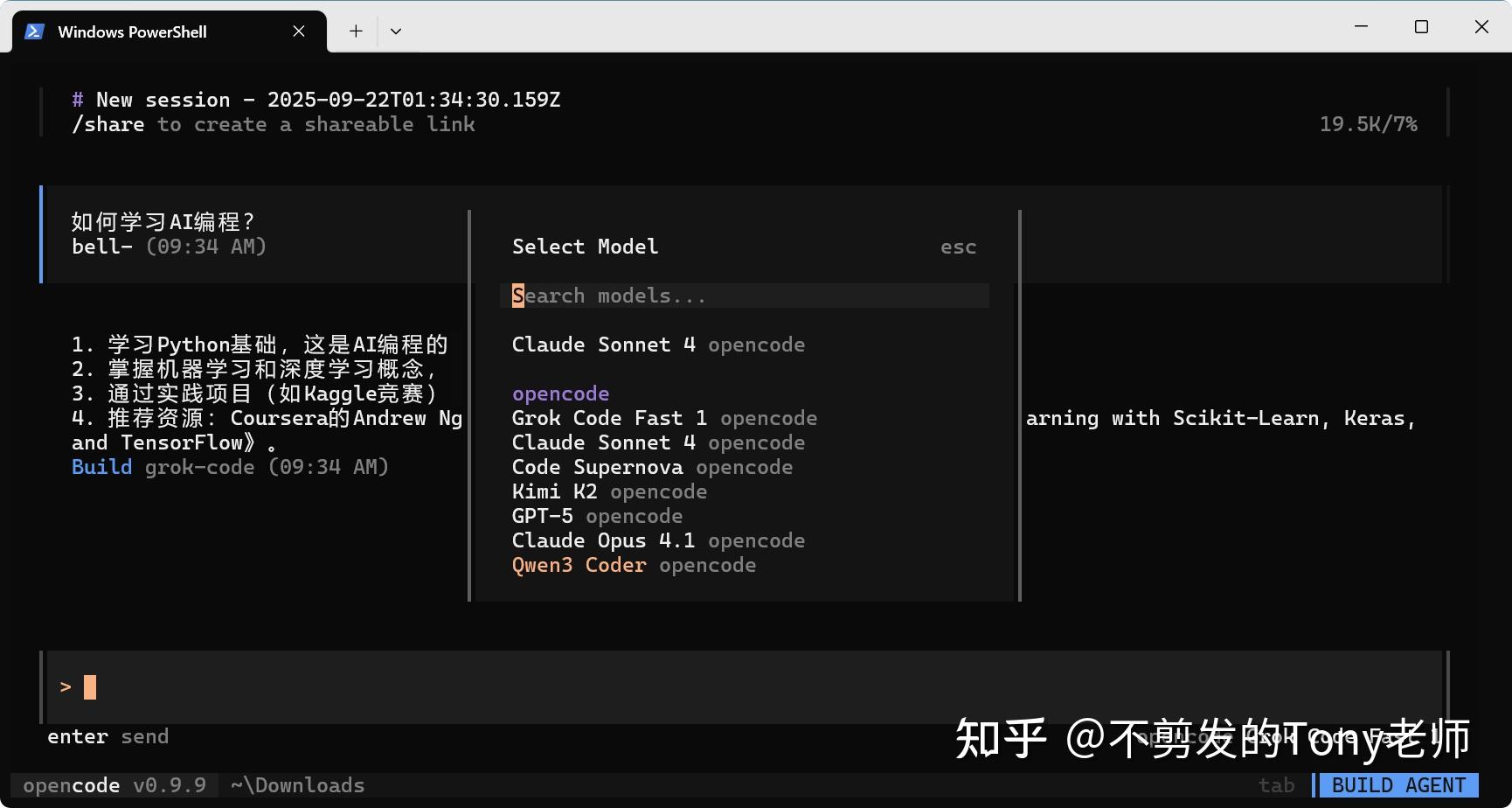1512x808 pixels.
Task: Click the 19.5K/7% context usage indicator
Action: [x=1368, y=123]
